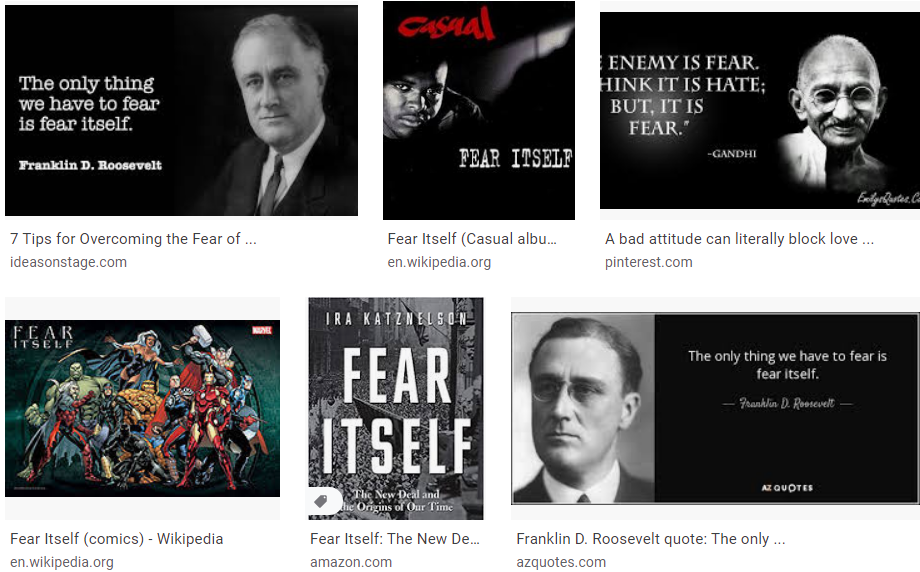The image size is (920, 572).
Task: Visit the pinterest.com source link
Action: click(x=648, y=262)
